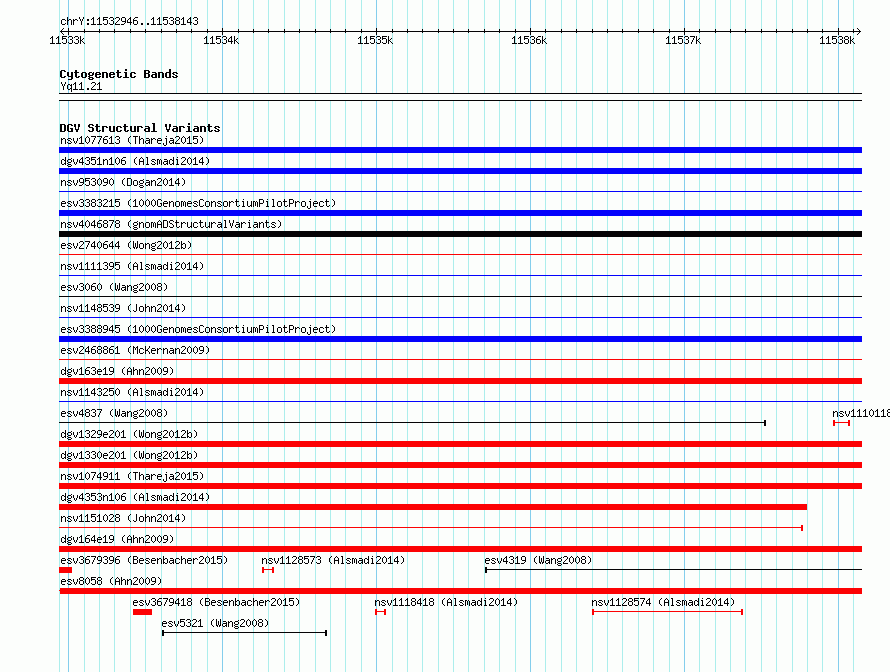The image size is (890, 672).
Task: Click the partially shown nsv1110118 label
Action: (x=860, y=413)
